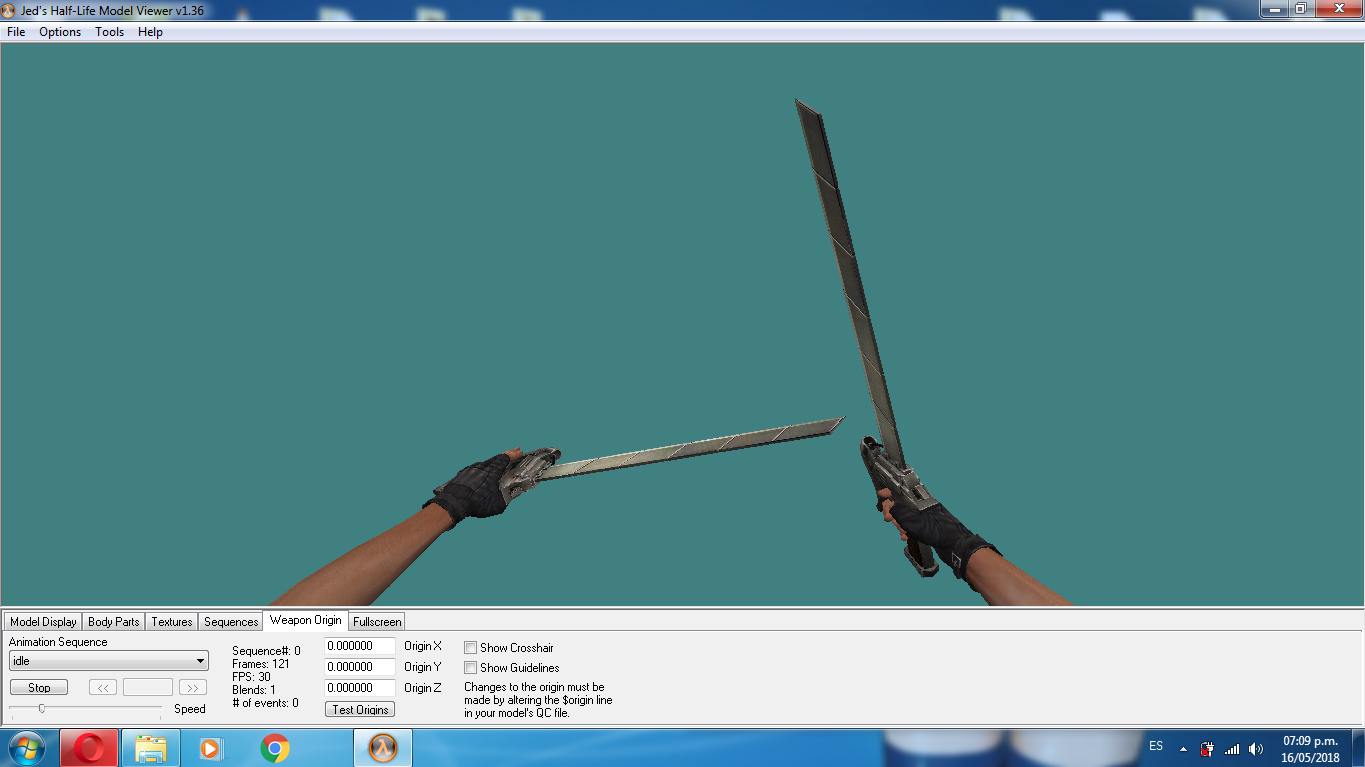Image resolution: width=1365 pixels, height=767 pixels.
Task: Click the # of events: 0 text
Action: click(265, 703)
